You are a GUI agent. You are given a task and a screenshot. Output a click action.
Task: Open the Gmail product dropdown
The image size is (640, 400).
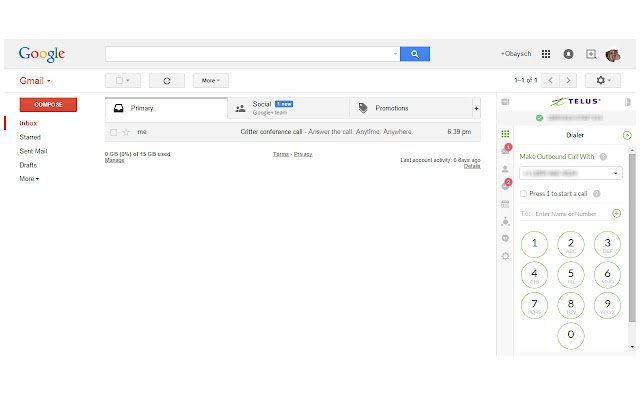coord(35,81)
